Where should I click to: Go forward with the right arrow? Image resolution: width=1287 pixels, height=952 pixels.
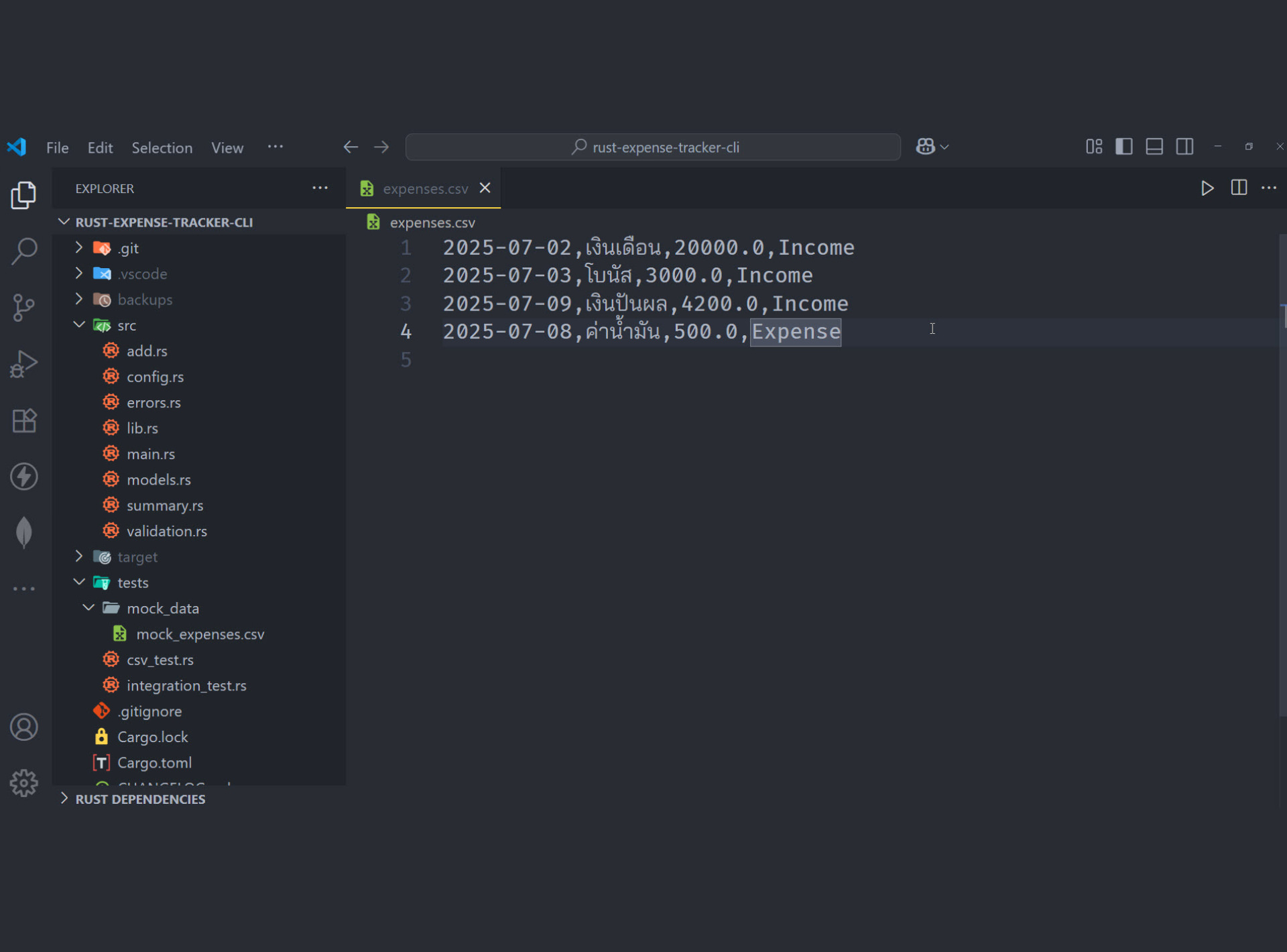click(x=381, y=147)
